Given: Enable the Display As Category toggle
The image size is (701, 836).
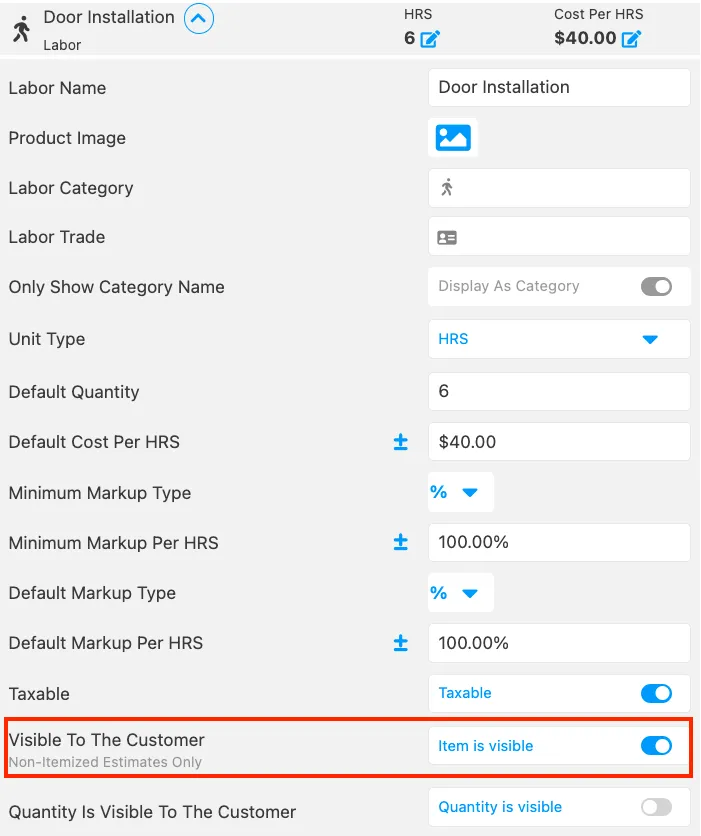Looking at the screenshot, I should tap(656, 287).
